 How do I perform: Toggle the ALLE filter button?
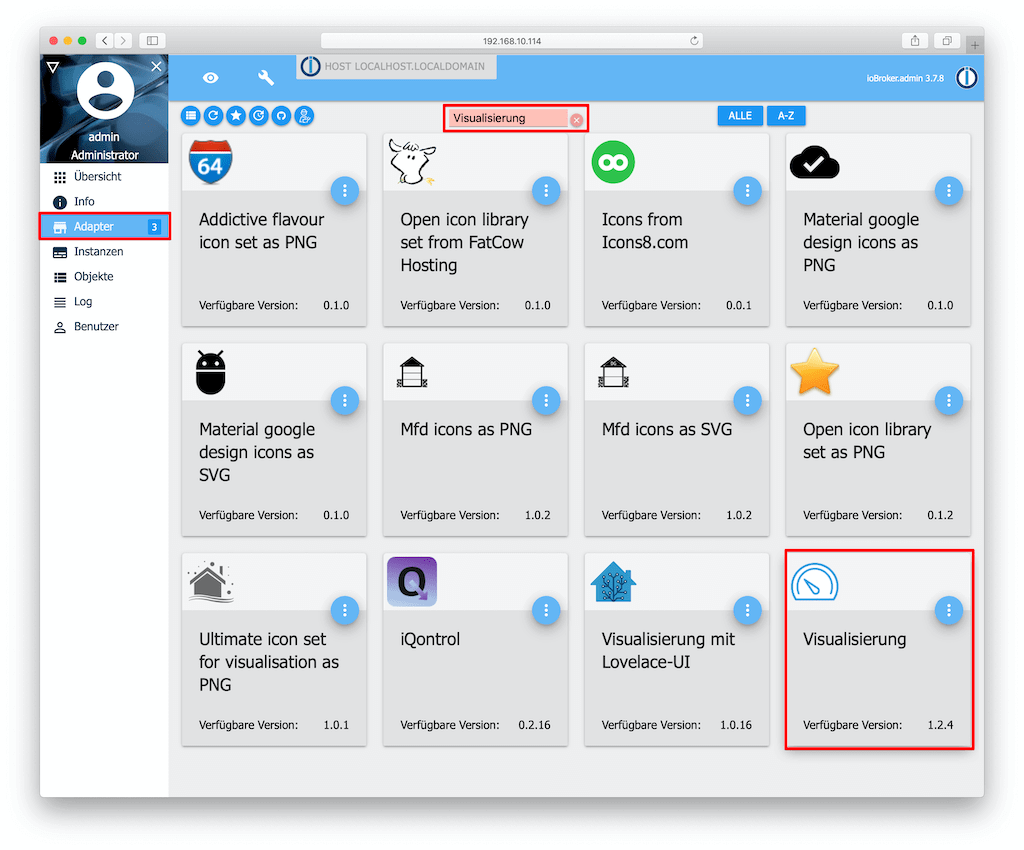coord(740,116)
